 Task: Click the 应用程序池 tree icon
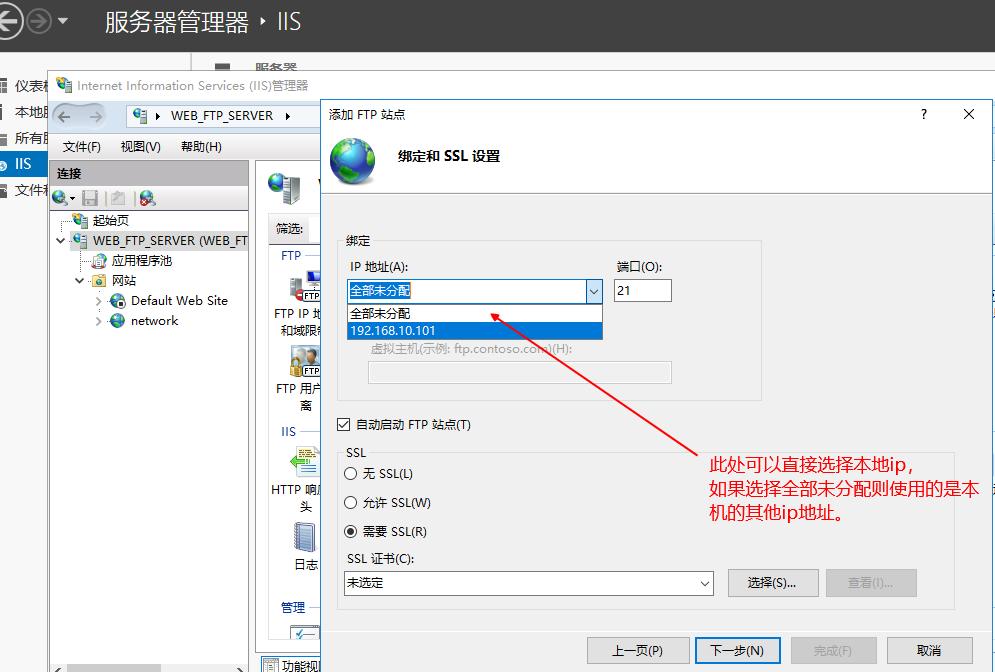click(100, 260)
